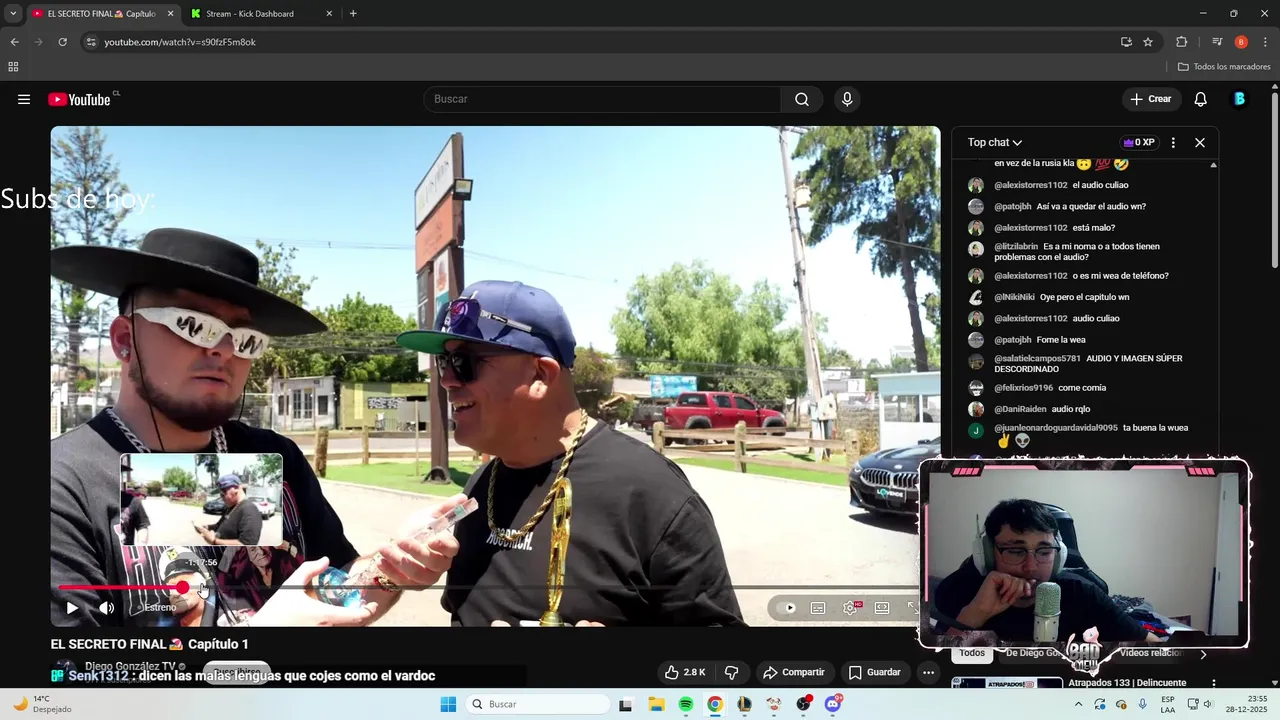Show next filter chips with arrow
The image size is (1280, 720).
click(x=1203, y=654)
